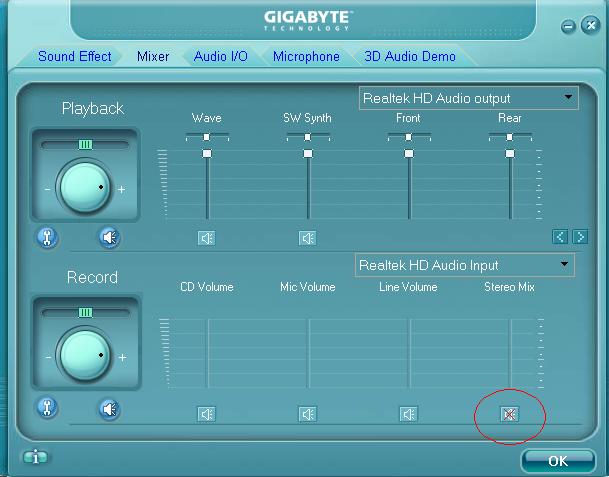
Task: Mute the Wave channel
Action: click(x=206, y=238)
